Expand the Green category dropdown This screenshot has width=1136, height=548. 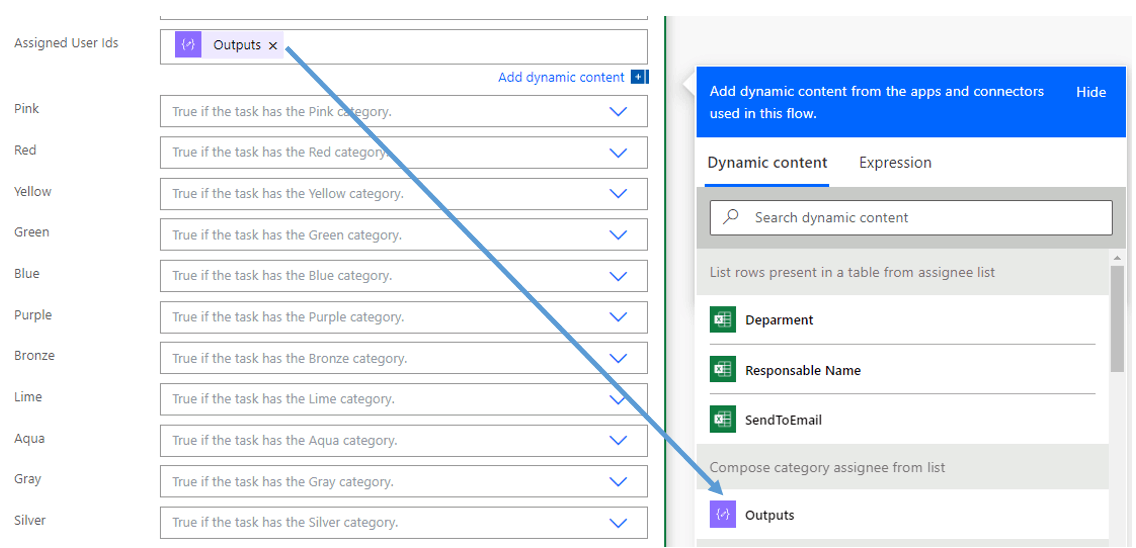pyautogui.click(x=618, y=235)
